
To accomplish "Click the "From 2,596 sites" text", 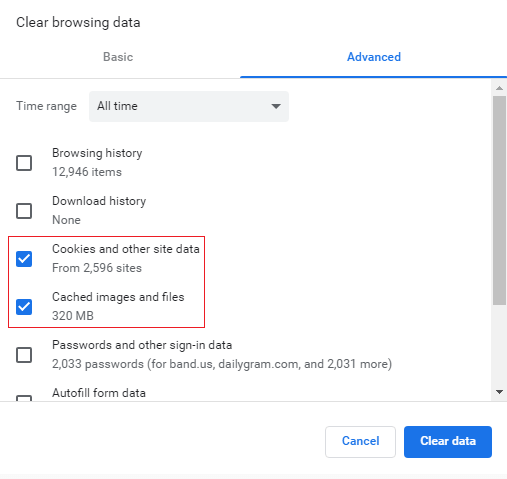I will click(x=97, y=268).
